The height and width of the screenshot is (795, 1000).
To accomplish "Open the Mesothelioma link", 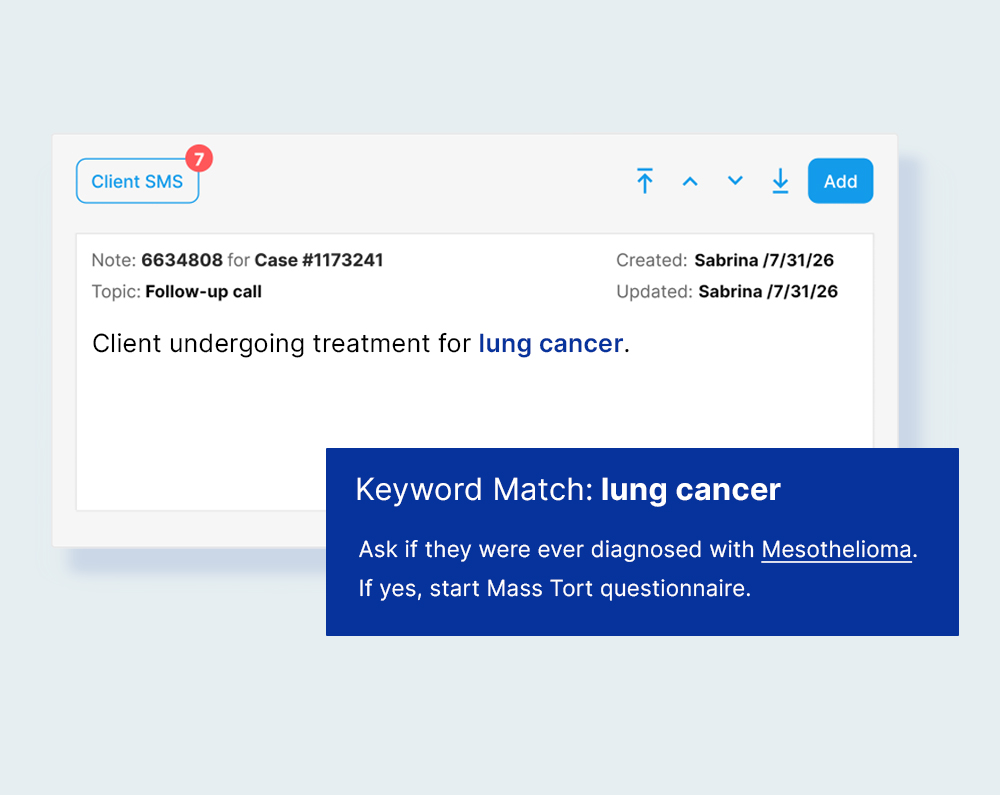I will [836, 550].
